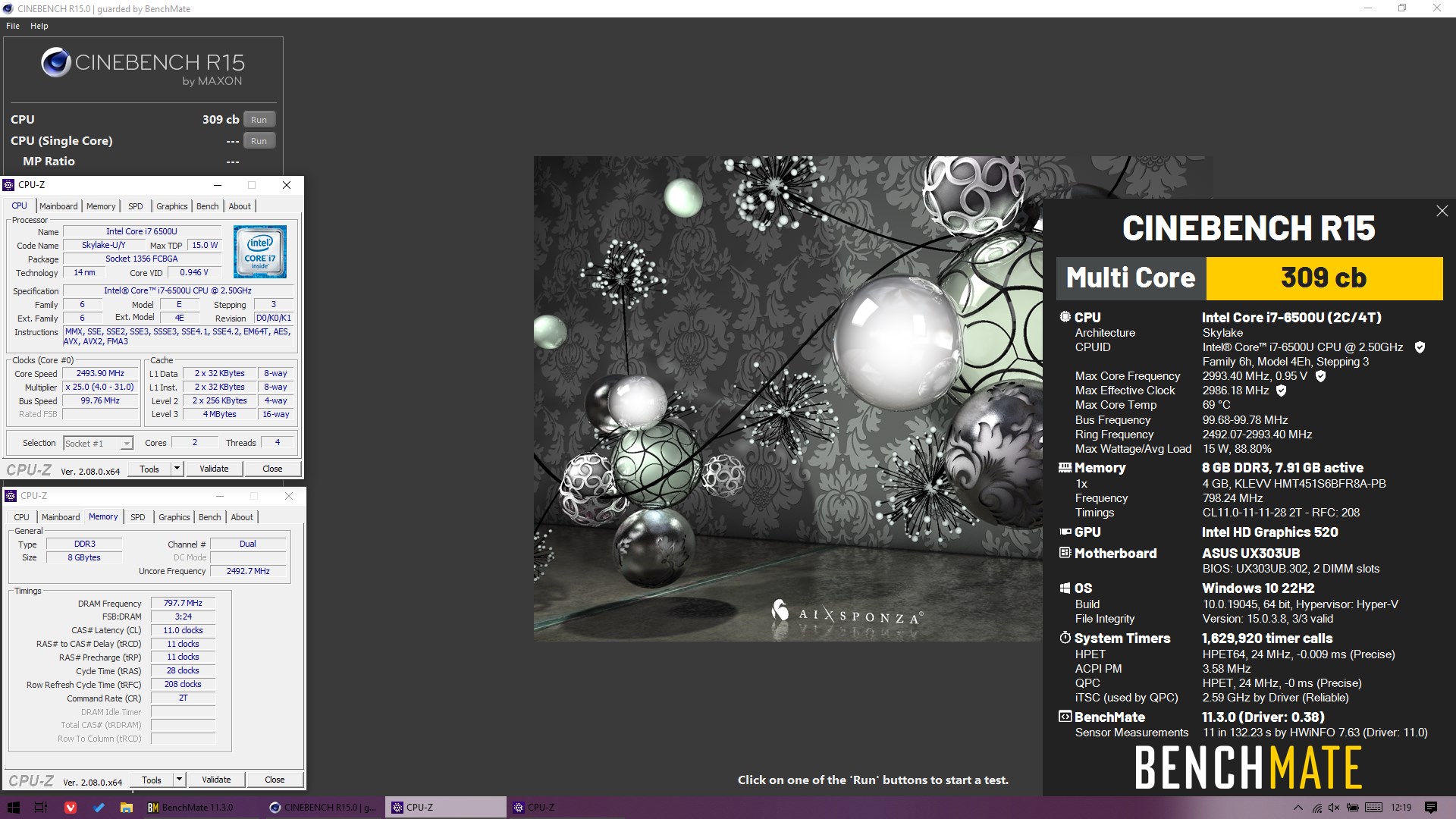Click the Channel # Dual field
Viewport: 1456px width, 819px height.
(248, 544)
